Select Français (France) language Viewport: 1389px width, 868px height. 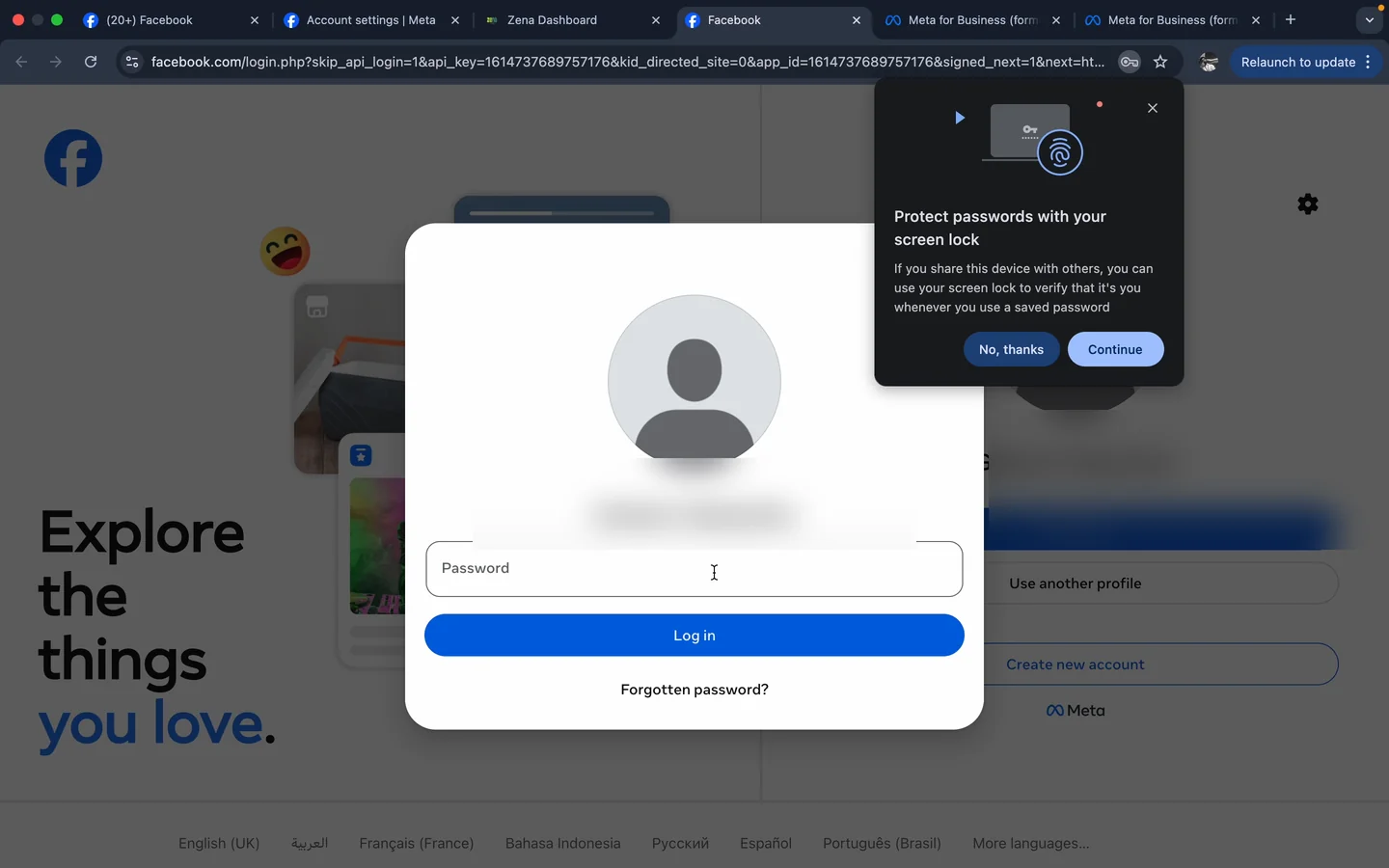417,843
